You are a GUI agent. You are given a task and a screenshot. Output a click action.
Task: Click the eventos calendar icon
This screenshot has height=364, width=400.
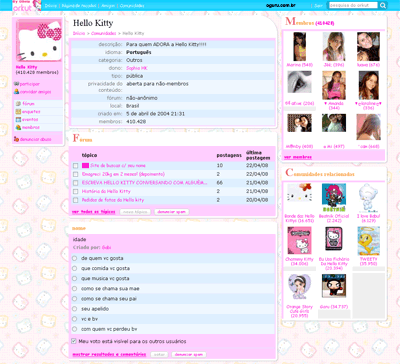(x=18, y=119)
